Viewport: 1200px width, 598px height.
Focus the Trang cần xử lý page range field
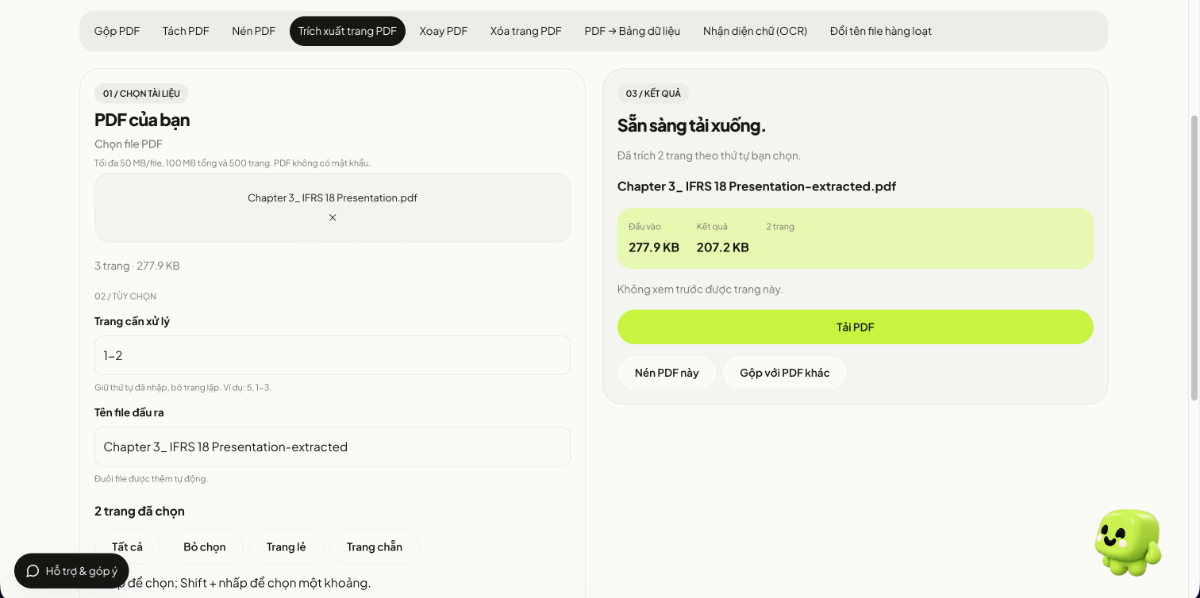click(332, 355)
